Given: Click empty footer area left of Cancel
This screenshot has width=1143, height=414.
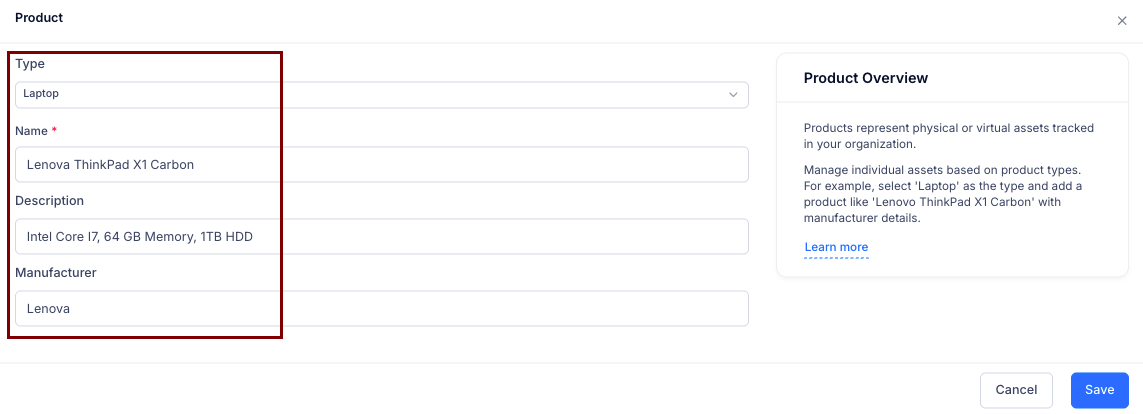Looking at the screenshot, I should pyautogui.click(x=500, y=390).
